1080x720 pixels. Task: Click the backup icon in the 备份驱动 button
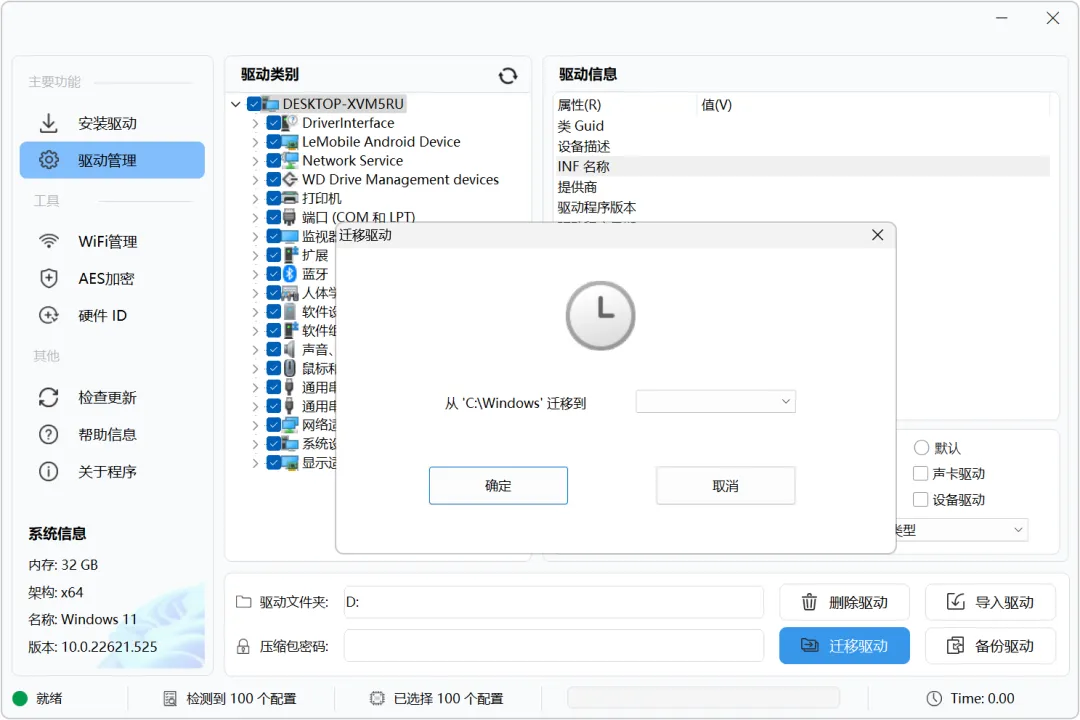955,646
